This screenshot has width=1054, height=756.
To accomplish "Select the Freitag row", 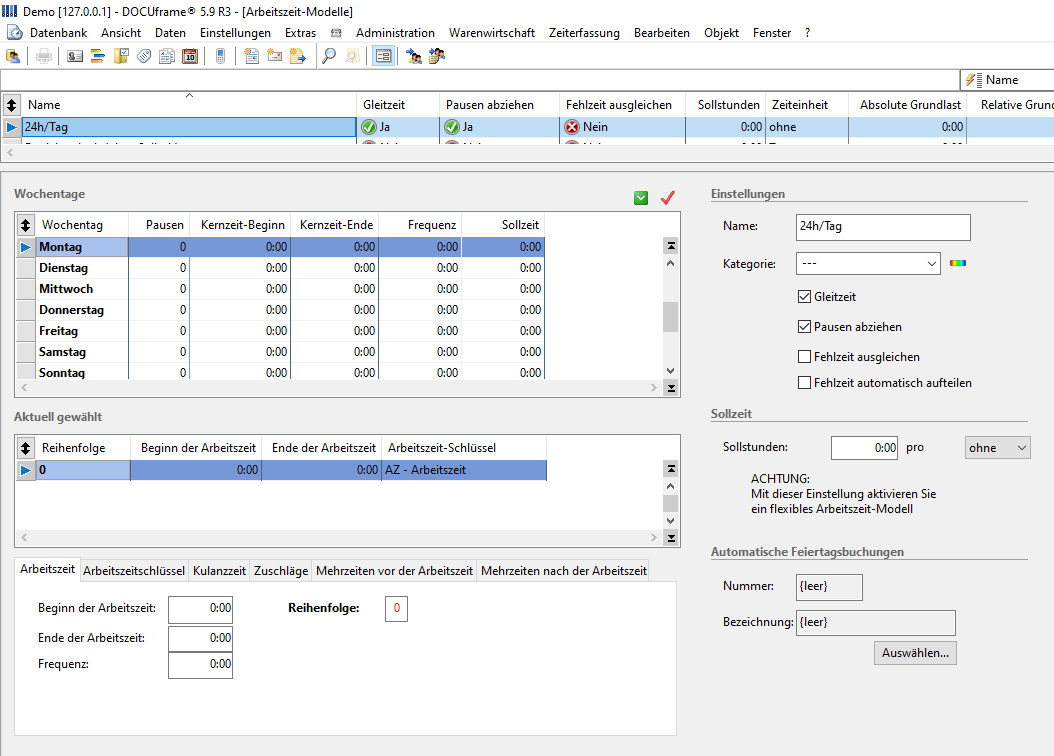I will tap(280, 331).
